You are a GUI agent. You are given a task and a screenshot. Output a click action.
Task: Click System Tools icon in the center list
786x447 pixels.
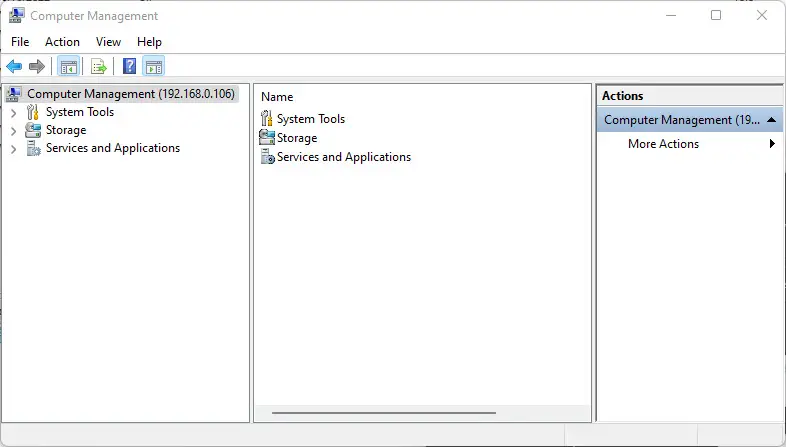[267, 119]
